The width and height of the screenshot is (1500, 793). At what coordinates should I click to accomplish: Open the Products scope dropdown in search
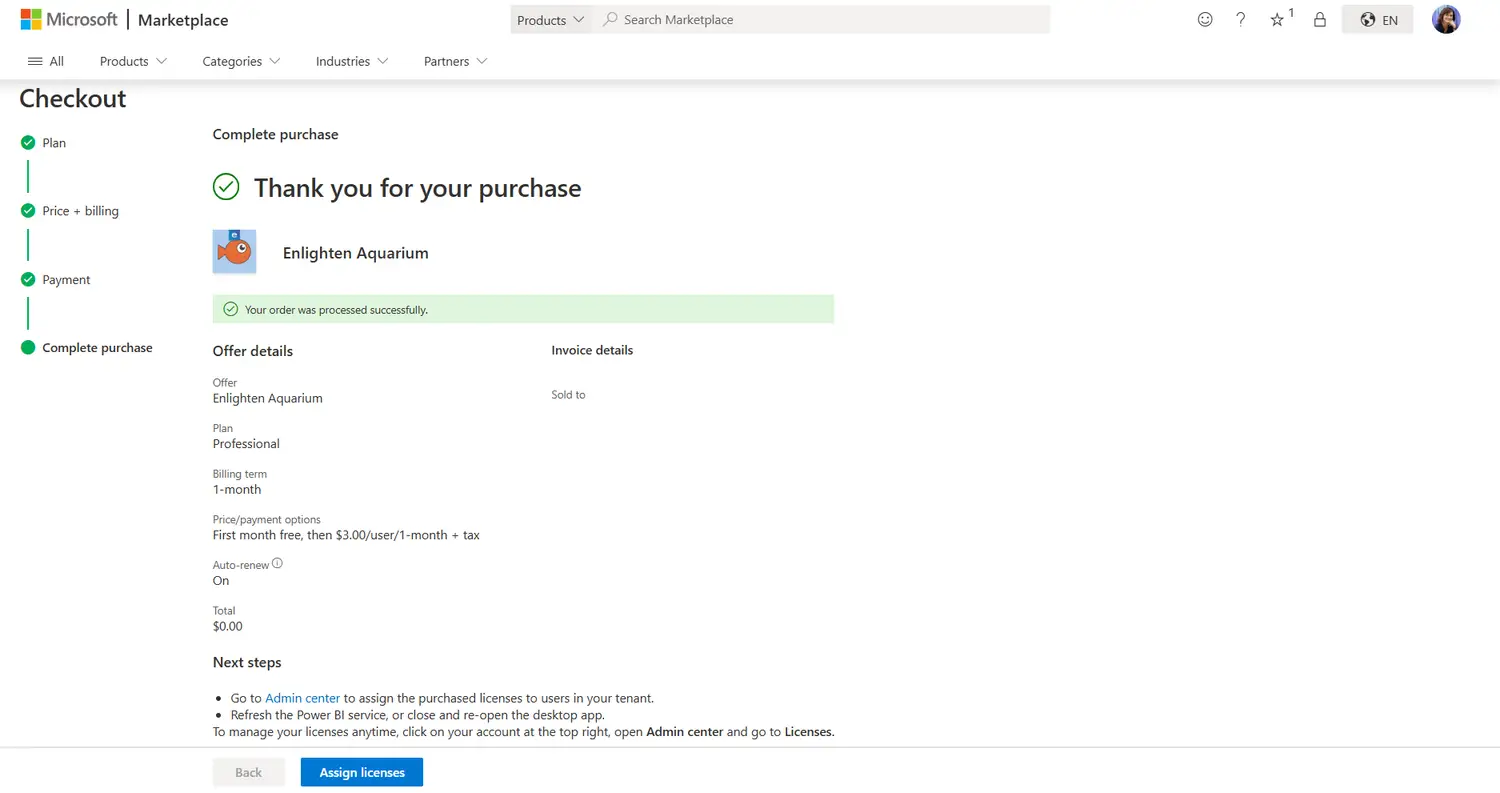[x=550, y=19]
